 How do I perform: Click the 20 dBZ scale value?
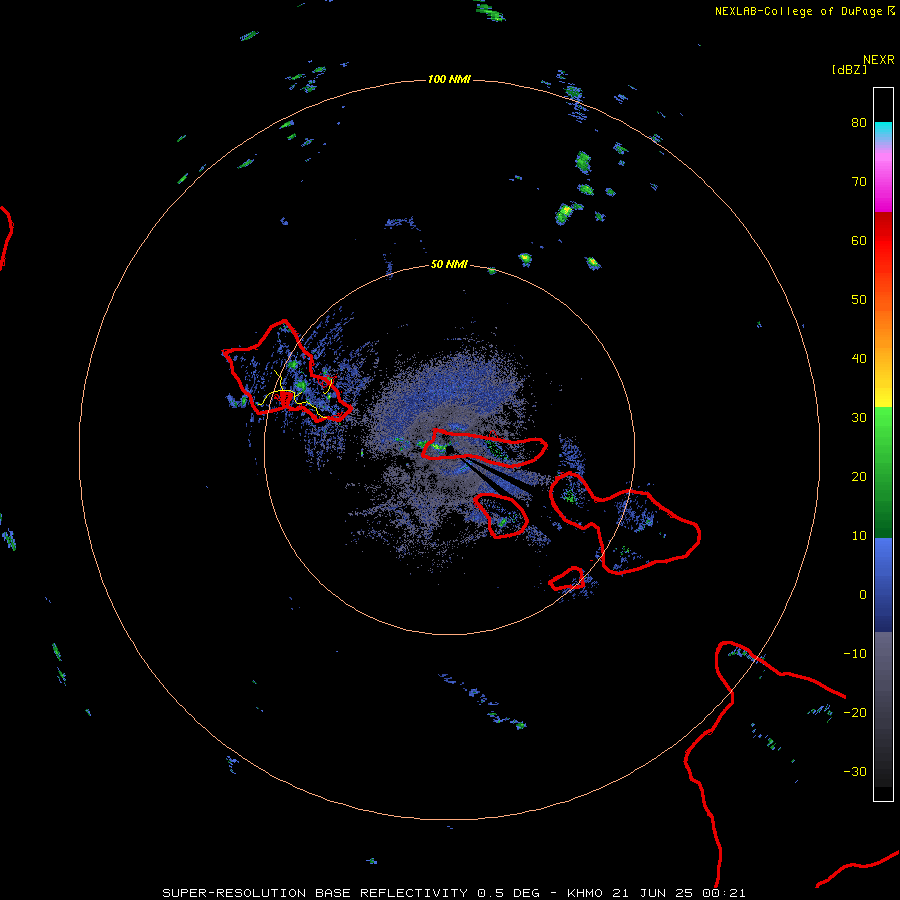(x=859, y=477)
